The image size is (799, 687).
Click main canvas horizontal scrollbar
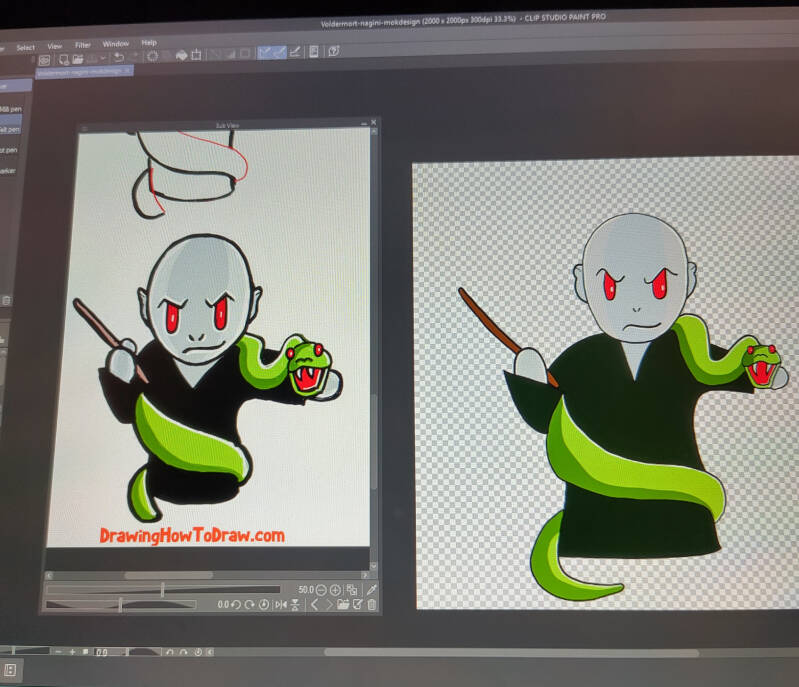pos(511,652)
